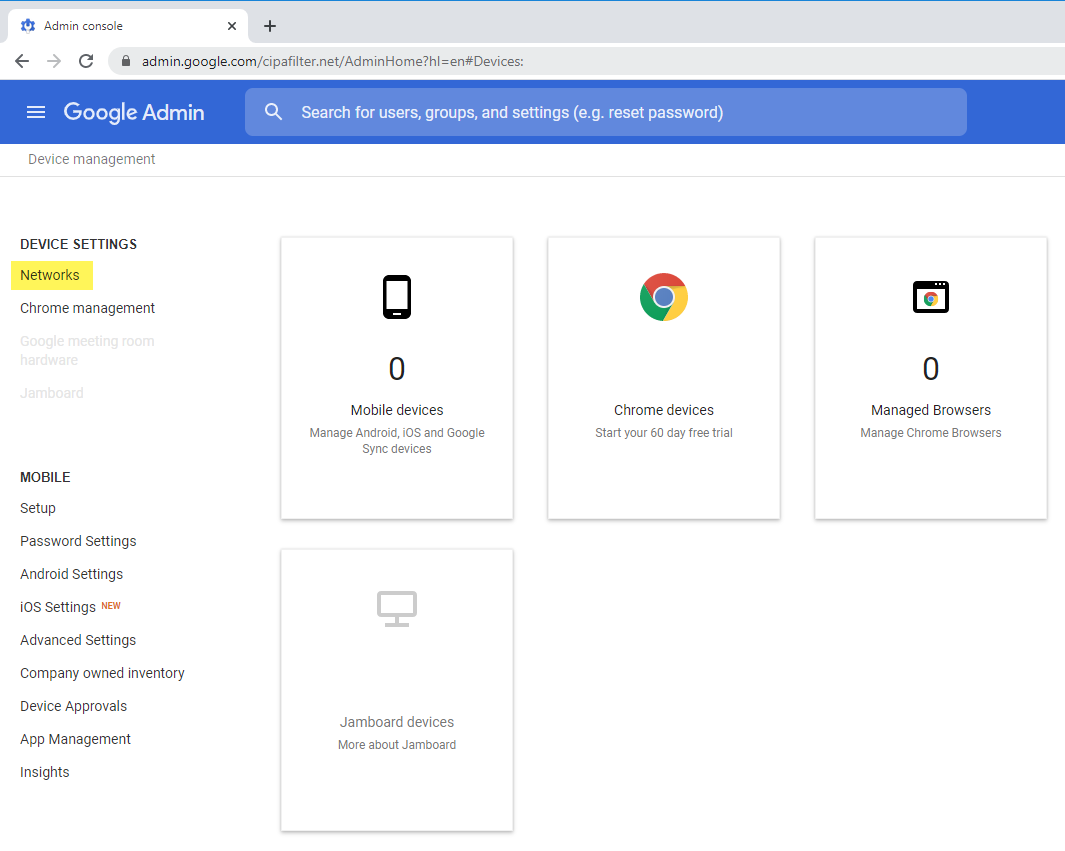Click the Jamboard monitor icon
The width and height of the screenshot is (1065, 851).
(x=397, y=609)
